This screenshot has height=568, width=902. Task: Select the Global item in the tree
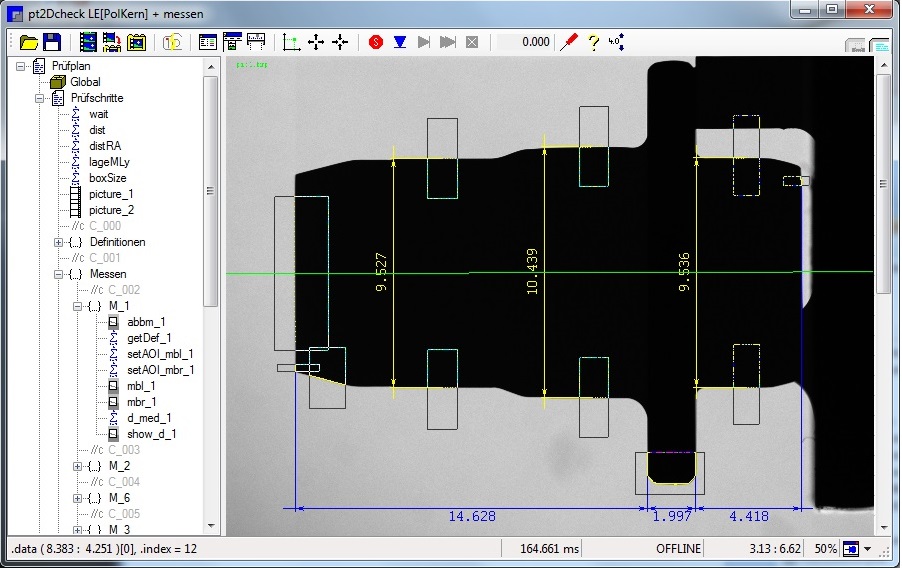pos(85,82)
